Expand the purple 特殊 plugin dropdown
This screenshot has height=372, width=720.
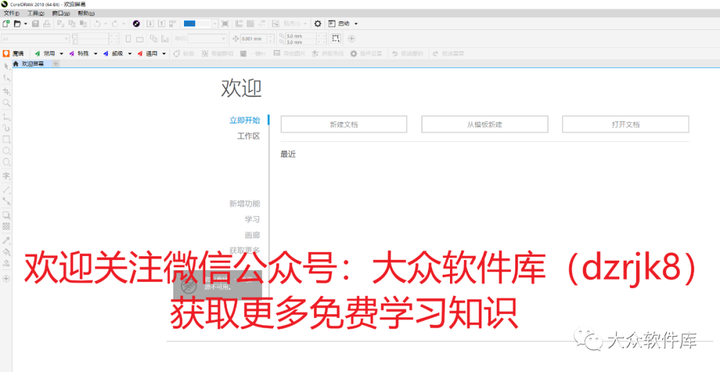tap(96, 53)
